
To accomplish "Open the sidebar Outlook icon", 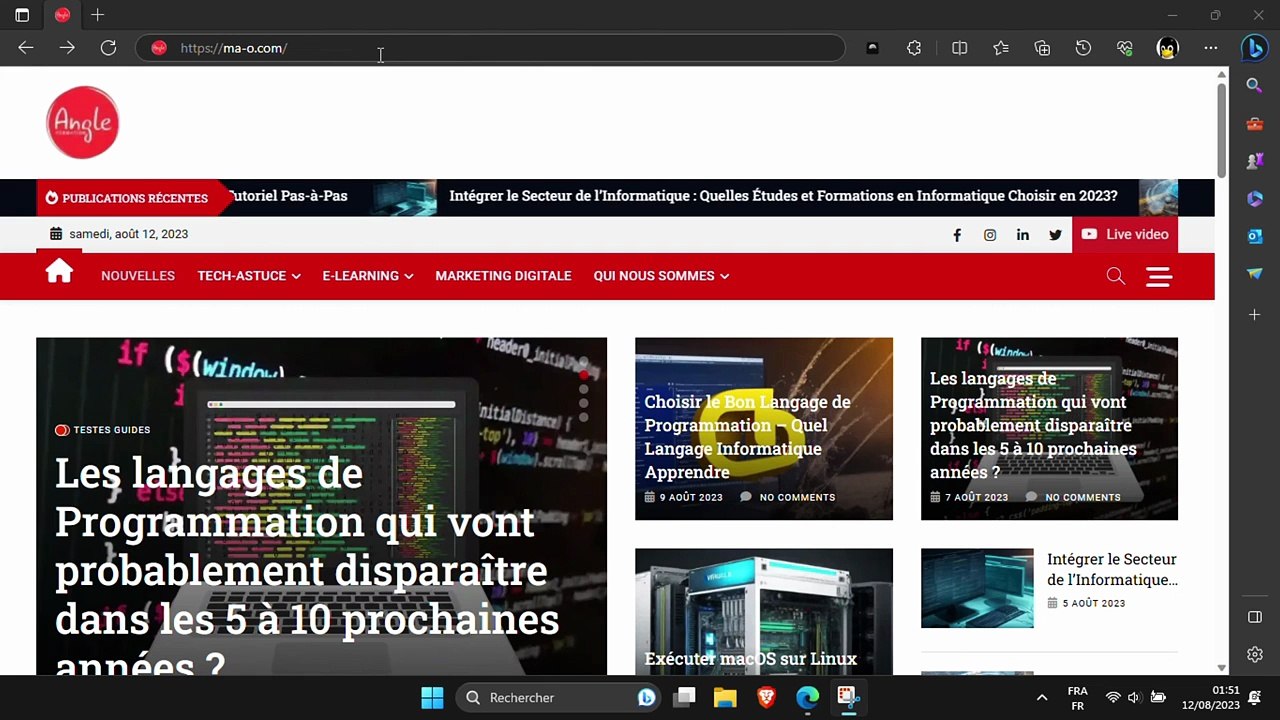I will 1254,236.
